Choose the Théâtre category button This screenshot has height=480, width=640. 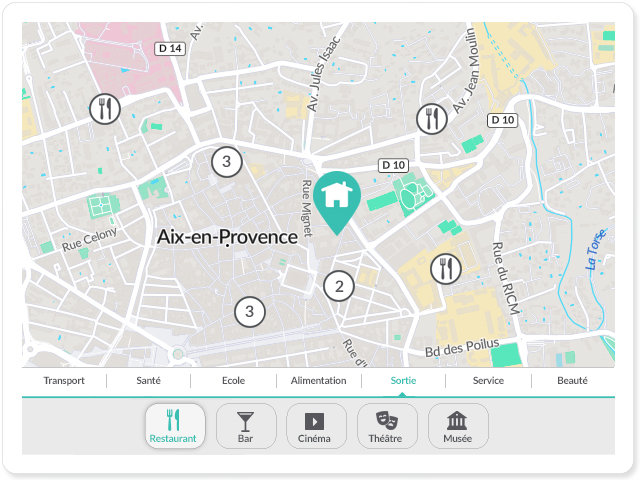[x=387, y=426]
